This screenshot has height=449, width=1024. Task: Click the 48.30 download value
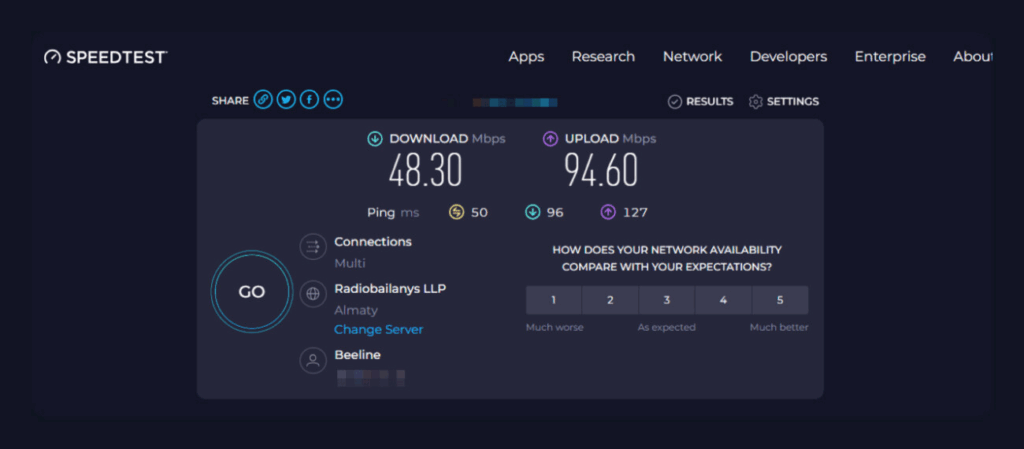point(425,171)
